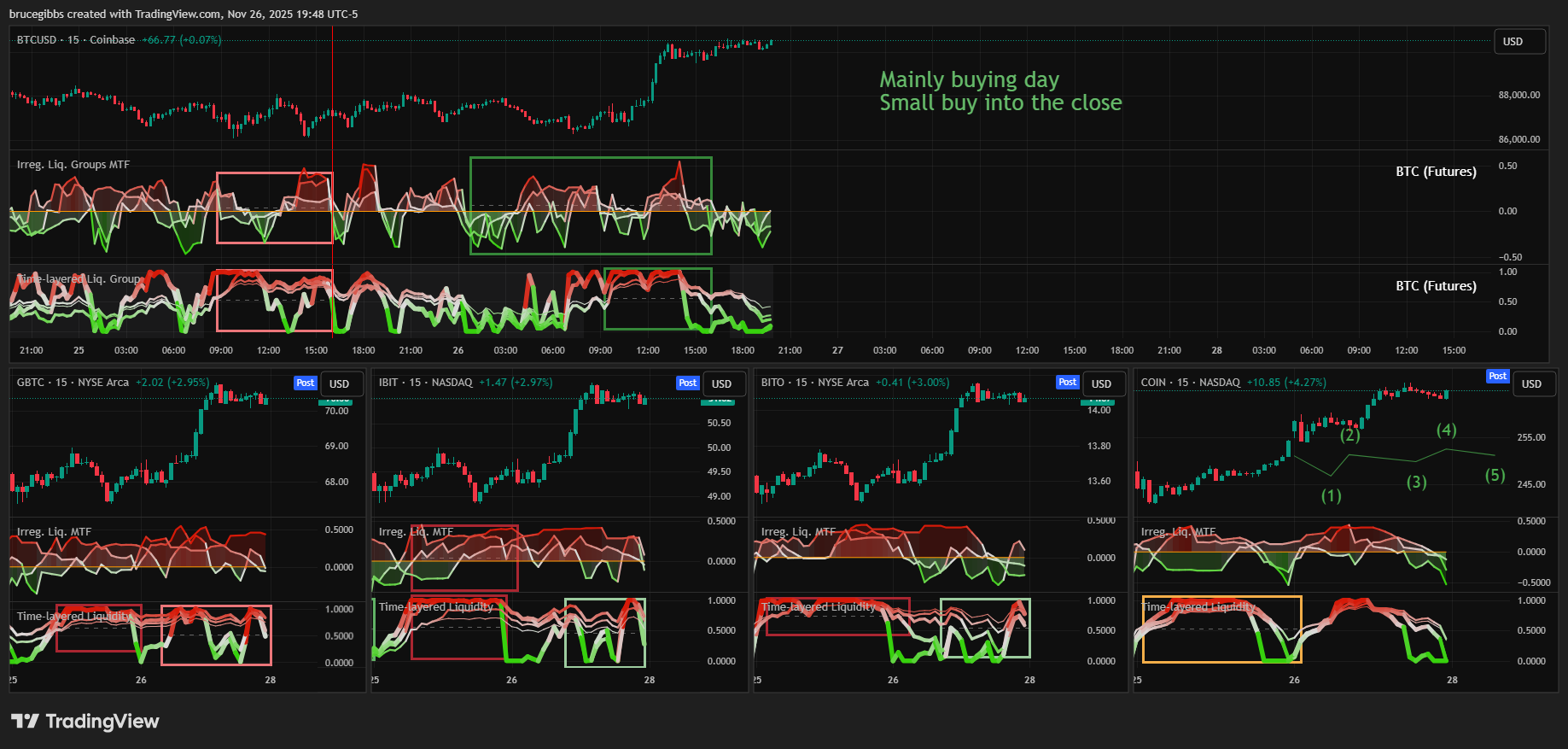Select Time-layered Liquidity label on COIN chart

1198,607
